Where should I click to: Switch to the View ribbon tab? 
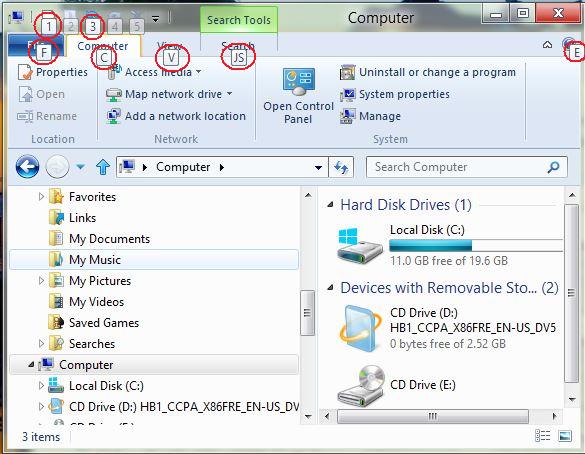point(170,46)
